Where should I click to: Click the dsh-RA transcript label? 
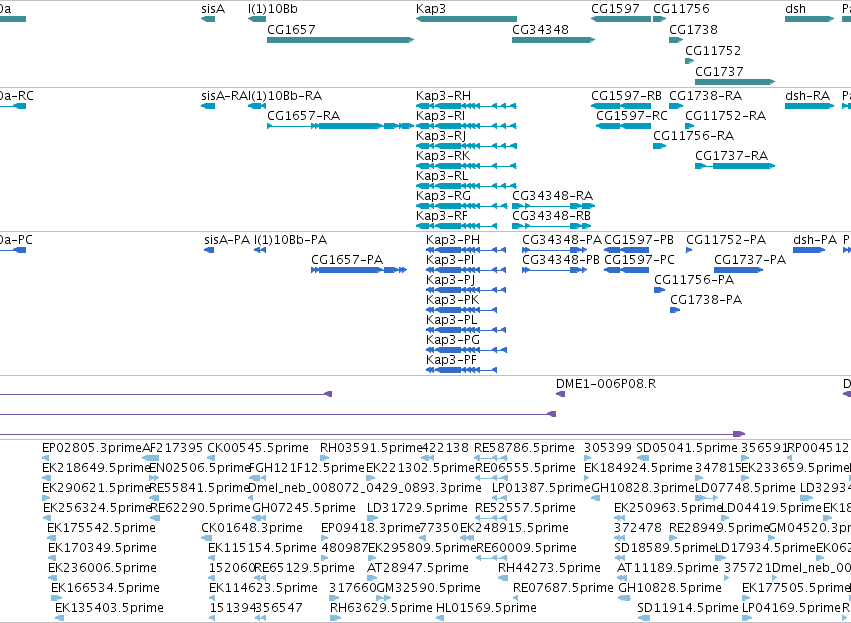(808, 96)
